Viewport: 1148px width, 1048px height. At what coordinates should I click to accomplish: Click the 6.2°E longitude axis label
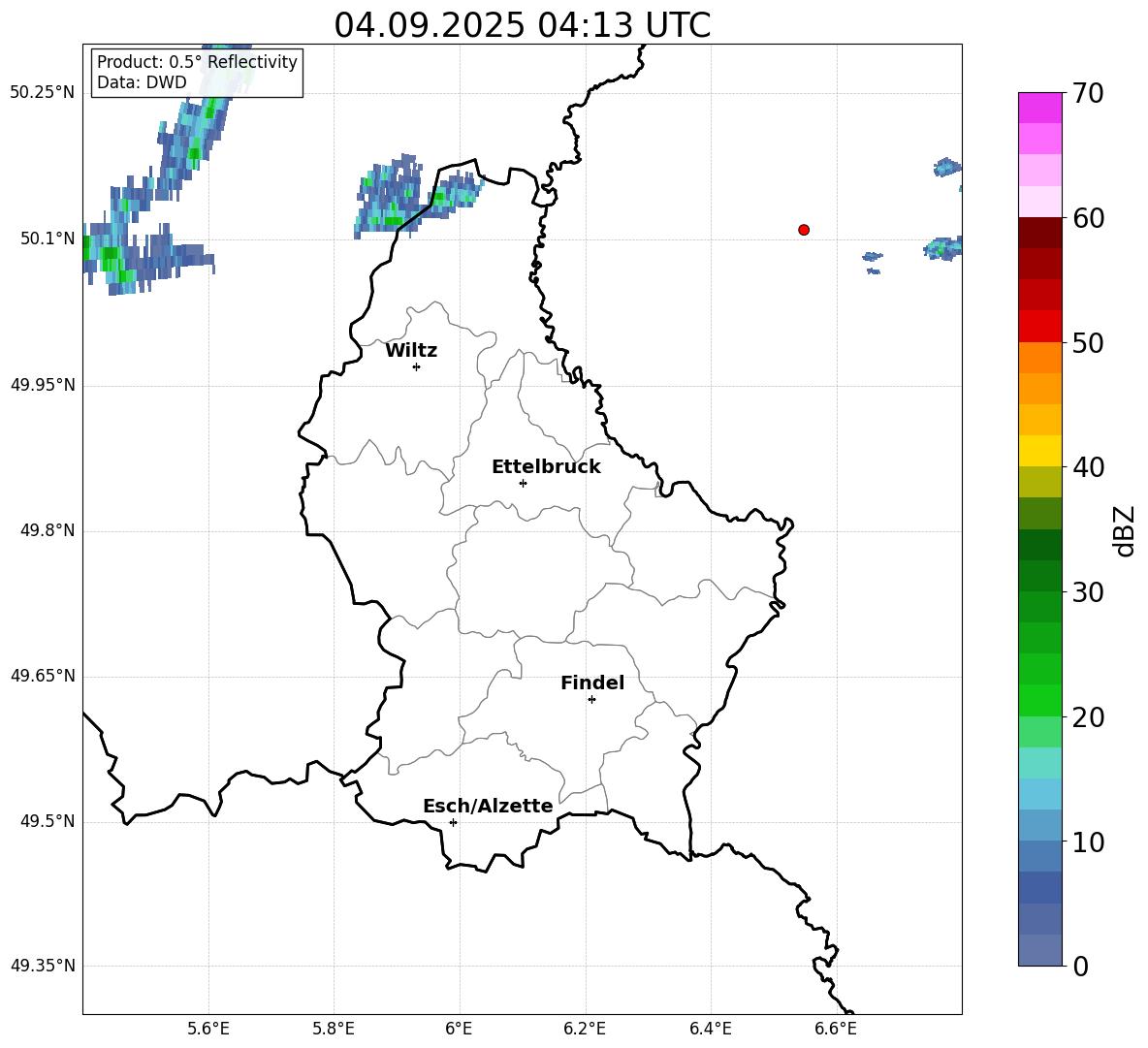pyautogui.click(x=585, y=1030)
